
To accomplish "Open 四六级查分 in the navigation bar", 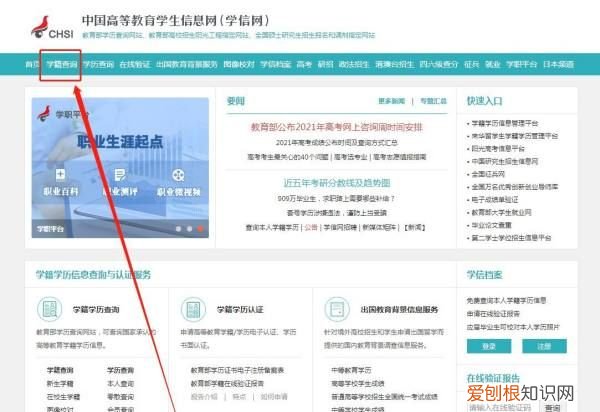I will click(x=439, y=64).
